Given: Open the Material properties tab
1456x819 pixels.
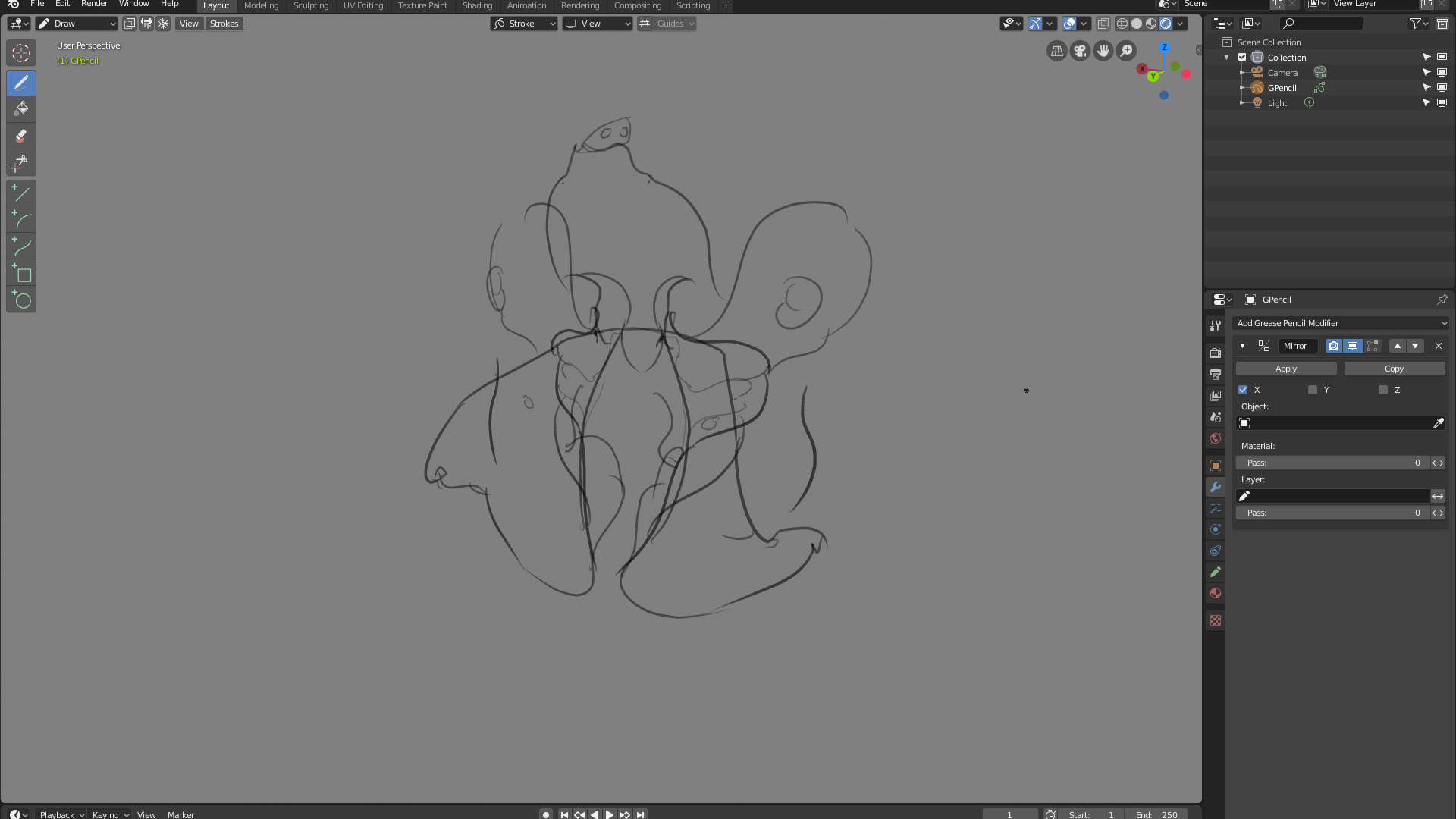Looking at the screenshot, I should pyautogui.click(x=1216, y=593).
